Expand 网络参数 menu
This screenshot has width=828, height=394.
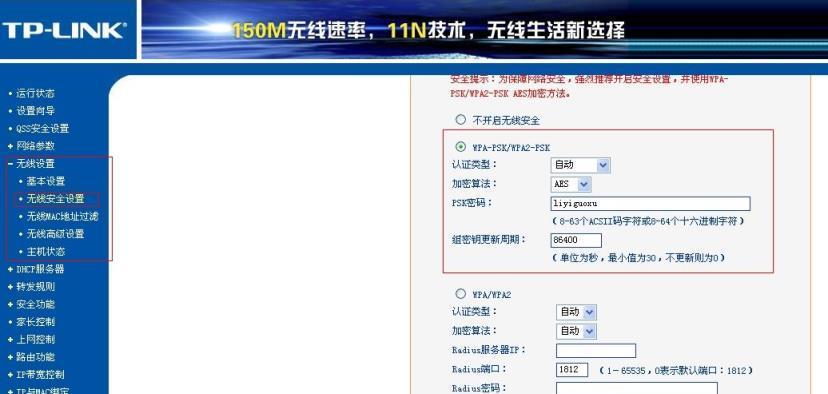point(35,146)
